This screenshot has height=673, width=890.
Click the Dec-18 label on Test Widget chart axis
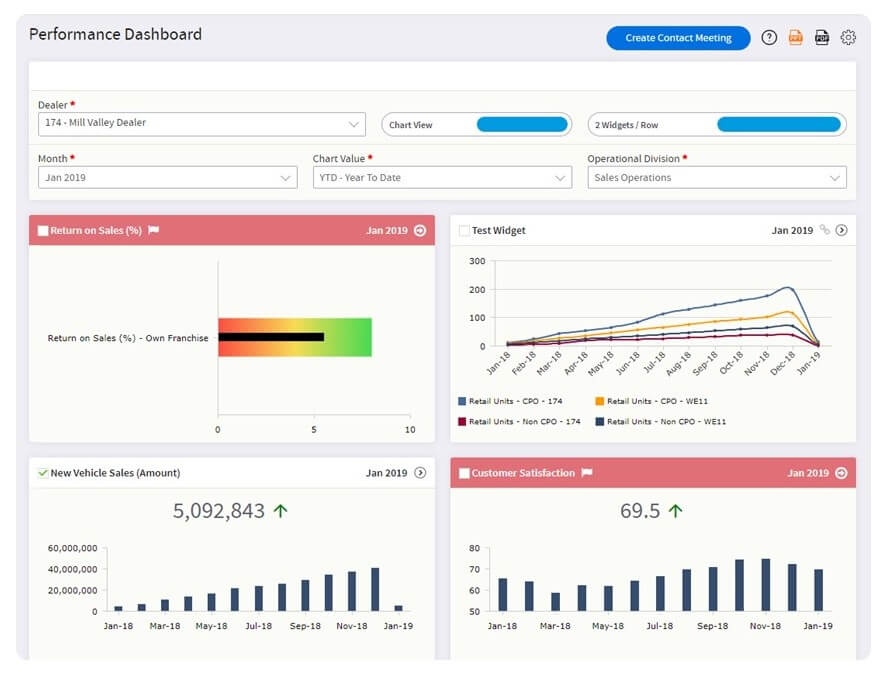[x=783, y=363]
